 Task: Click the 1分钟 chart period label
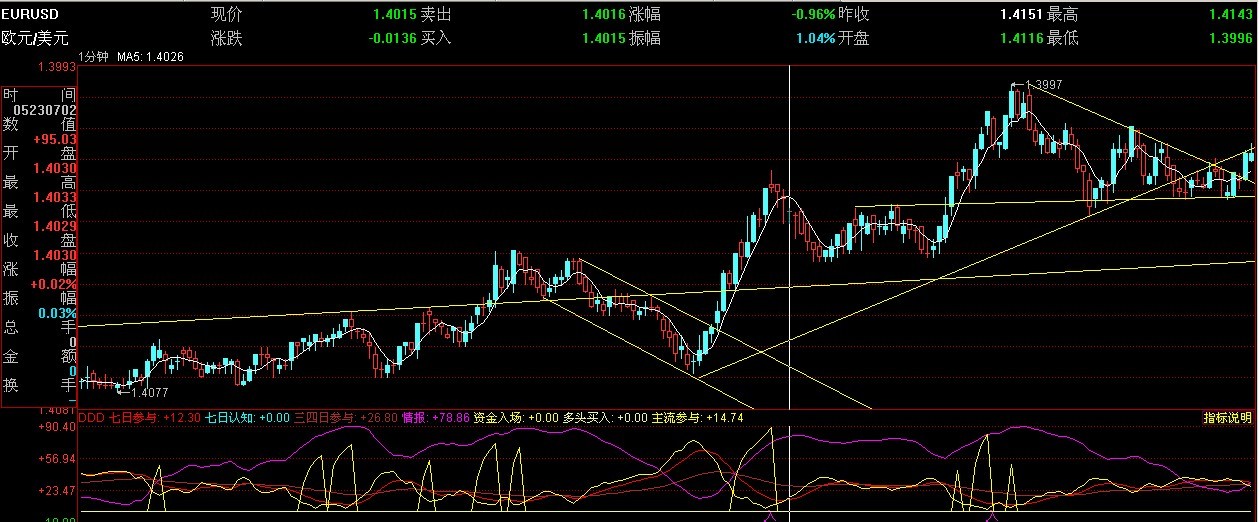click(95, 57)
